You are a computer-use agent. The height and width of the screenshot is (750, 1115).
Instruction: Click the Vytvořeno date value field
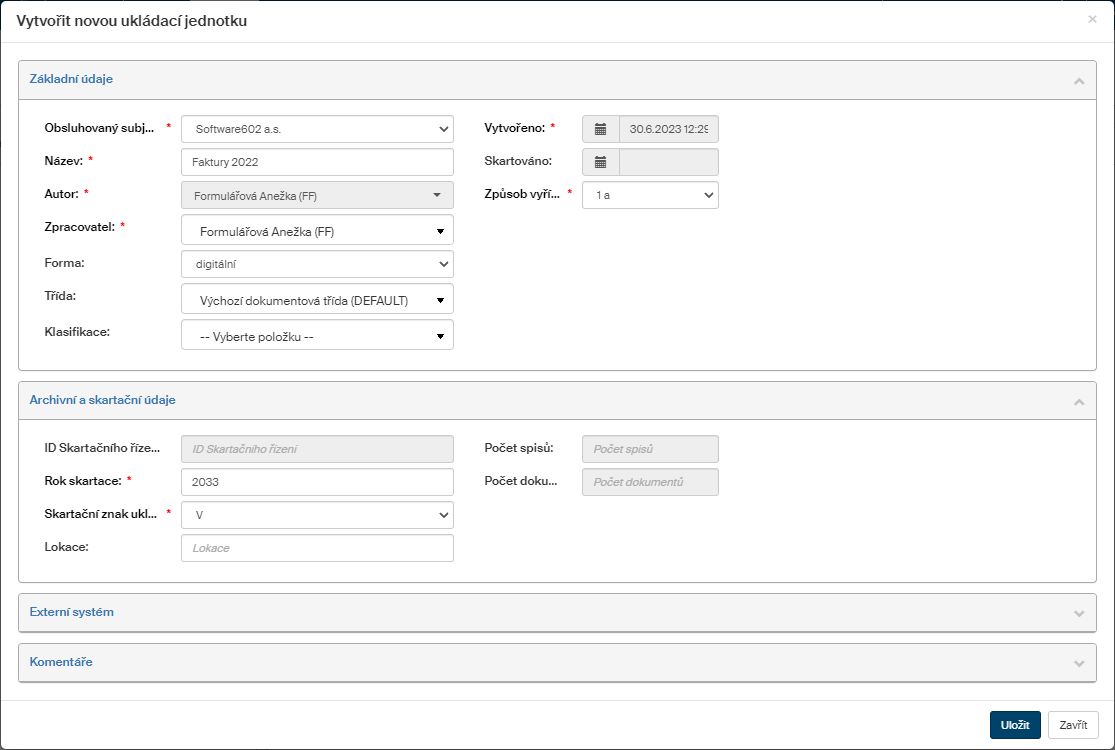pos(668,129)
